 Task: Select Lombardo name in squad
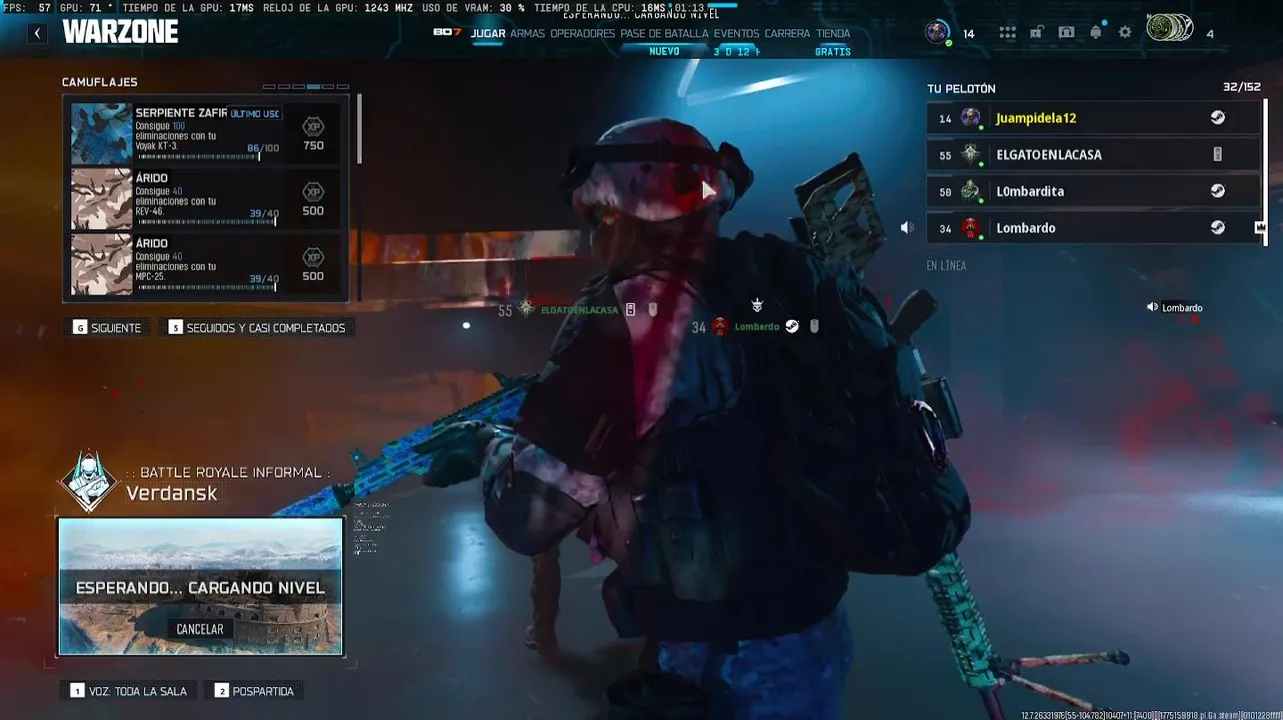pos(1026,228)
